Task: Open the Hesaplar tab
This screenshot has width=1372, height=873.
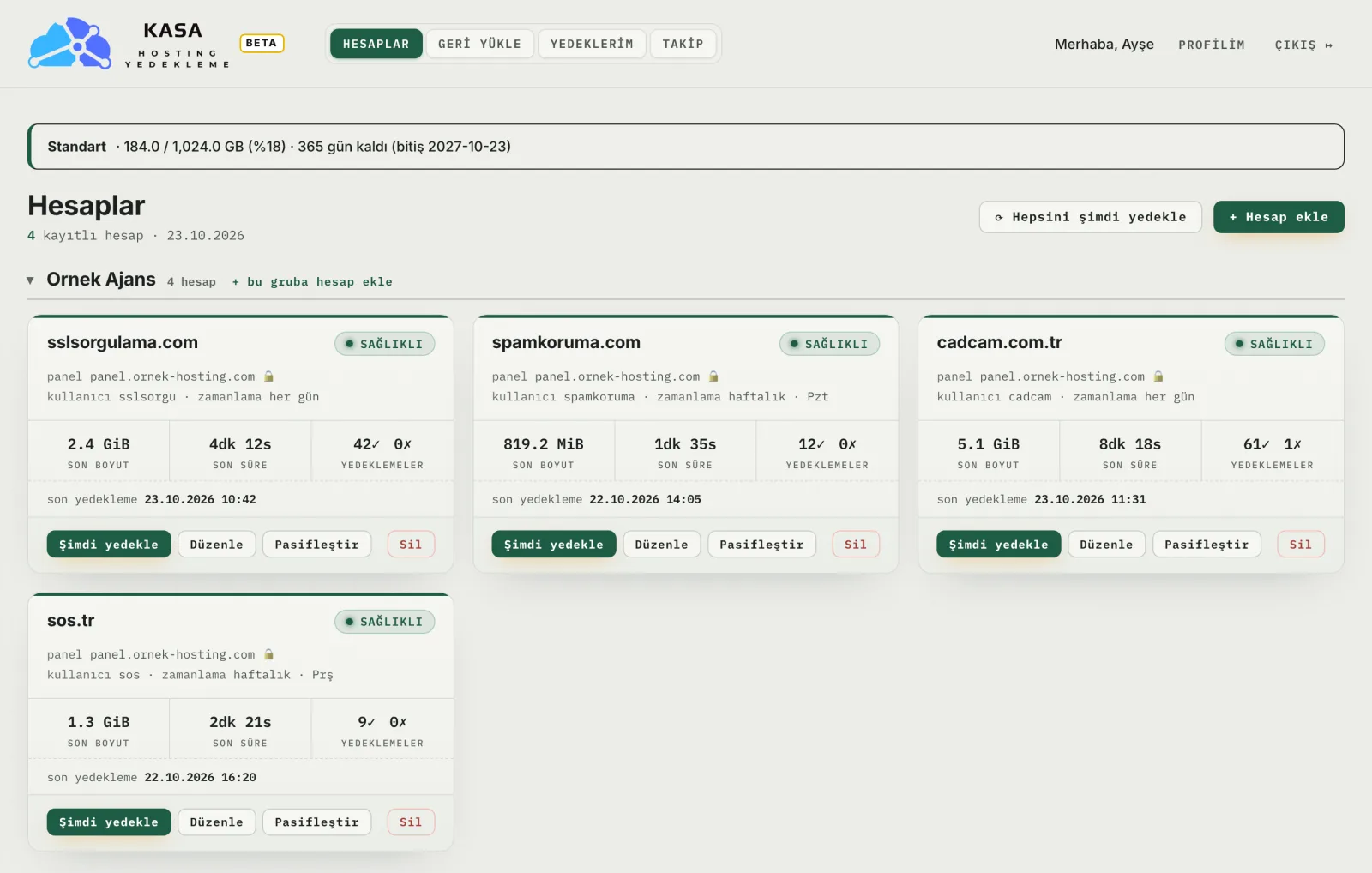Action: [376, 44]
